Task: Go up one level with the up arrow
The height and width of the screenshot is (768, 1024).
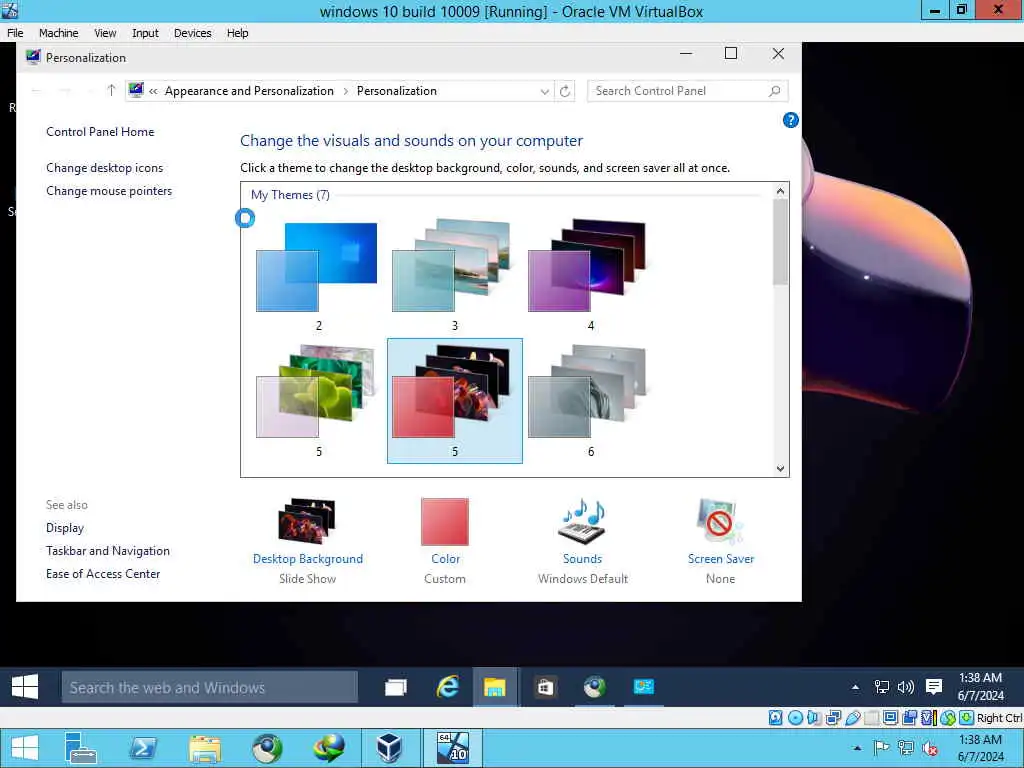Action: pos(111,91)
